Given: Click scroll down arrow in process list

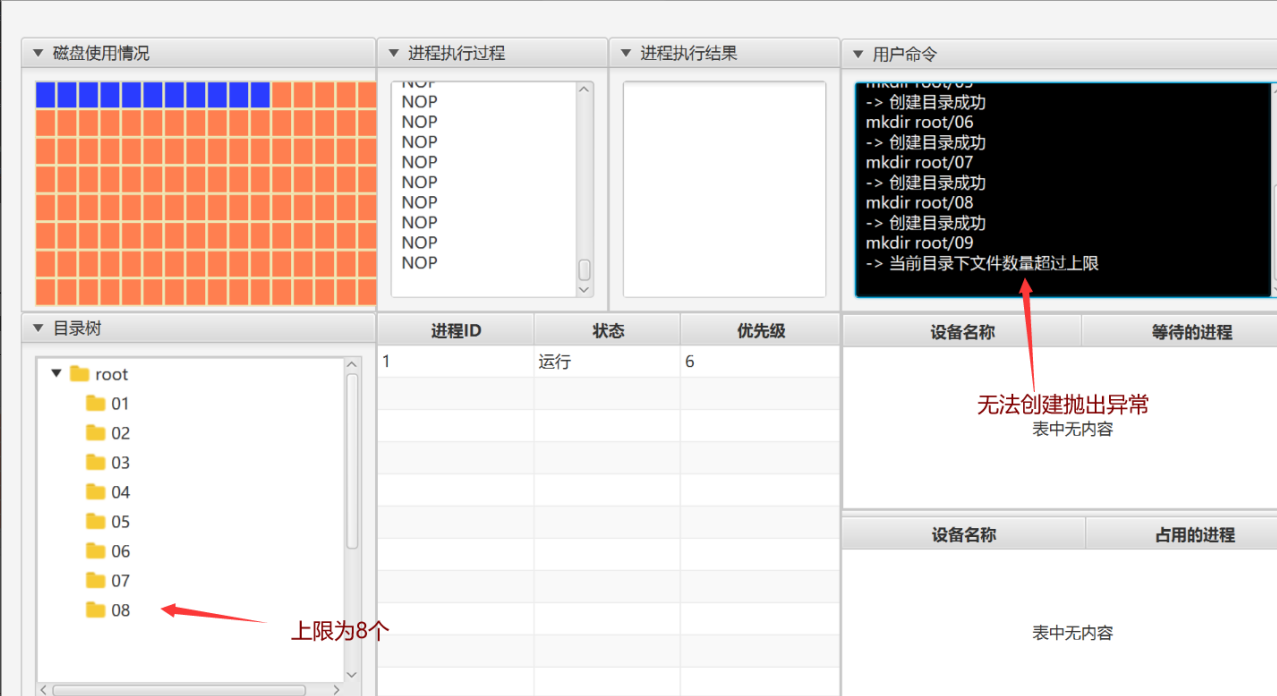Looking at the screenshot, I should coord(585,289).
